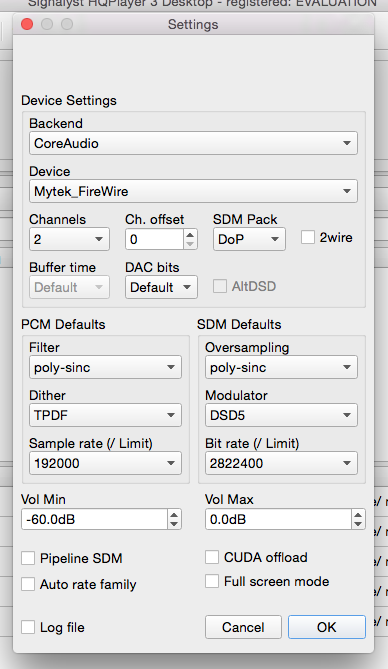Open the Channels dropdown
388x669 pixels.
click(69, 239)
